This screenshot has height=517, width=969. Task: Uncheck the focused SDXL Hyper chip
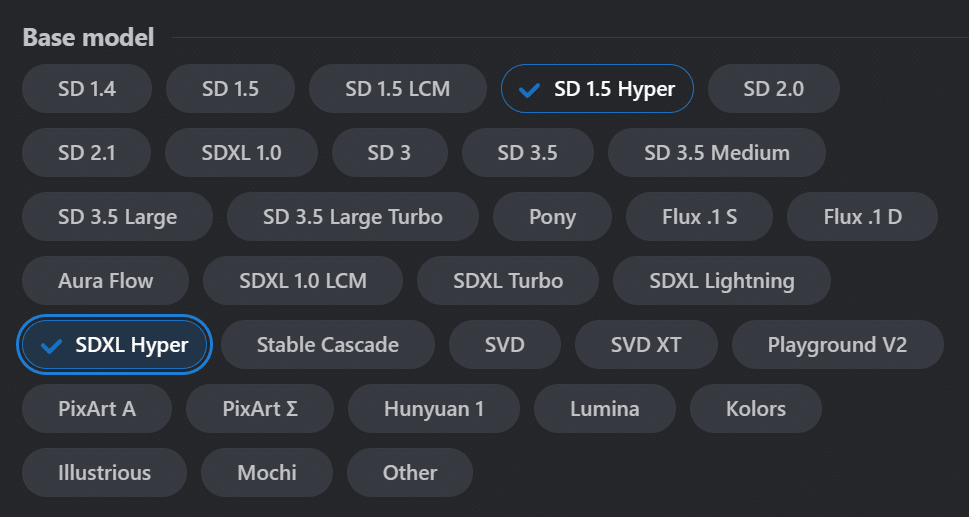click(x=114, y=345)
